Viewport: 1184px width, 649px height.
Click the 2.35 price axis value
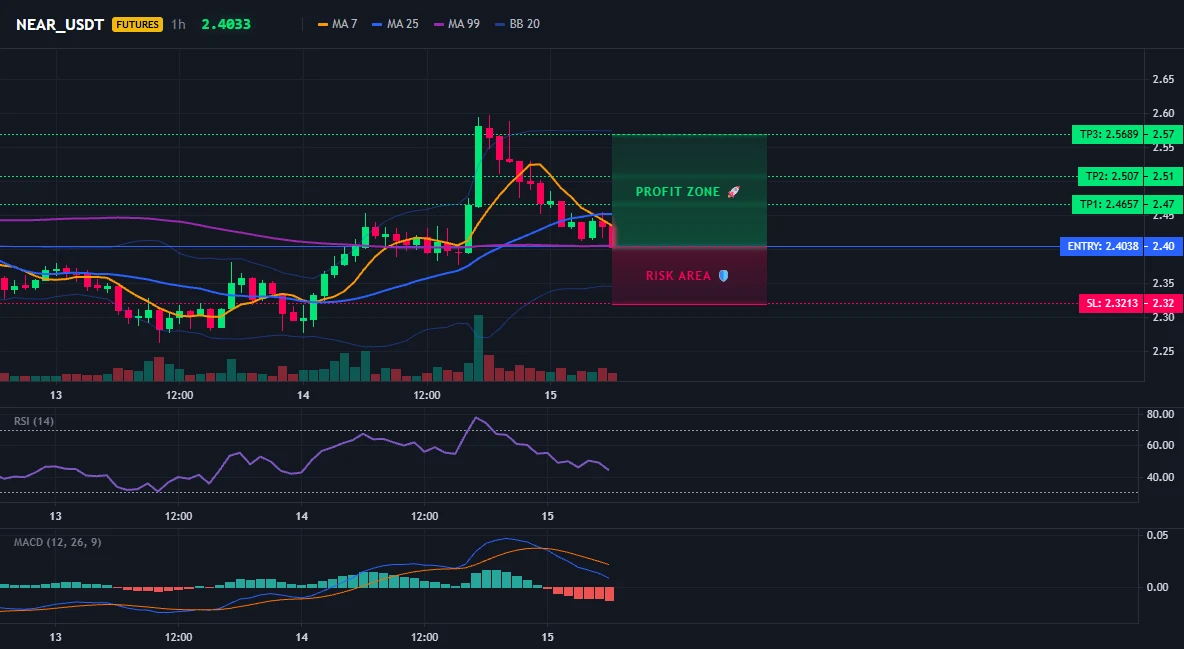(x=1163, y=283)
